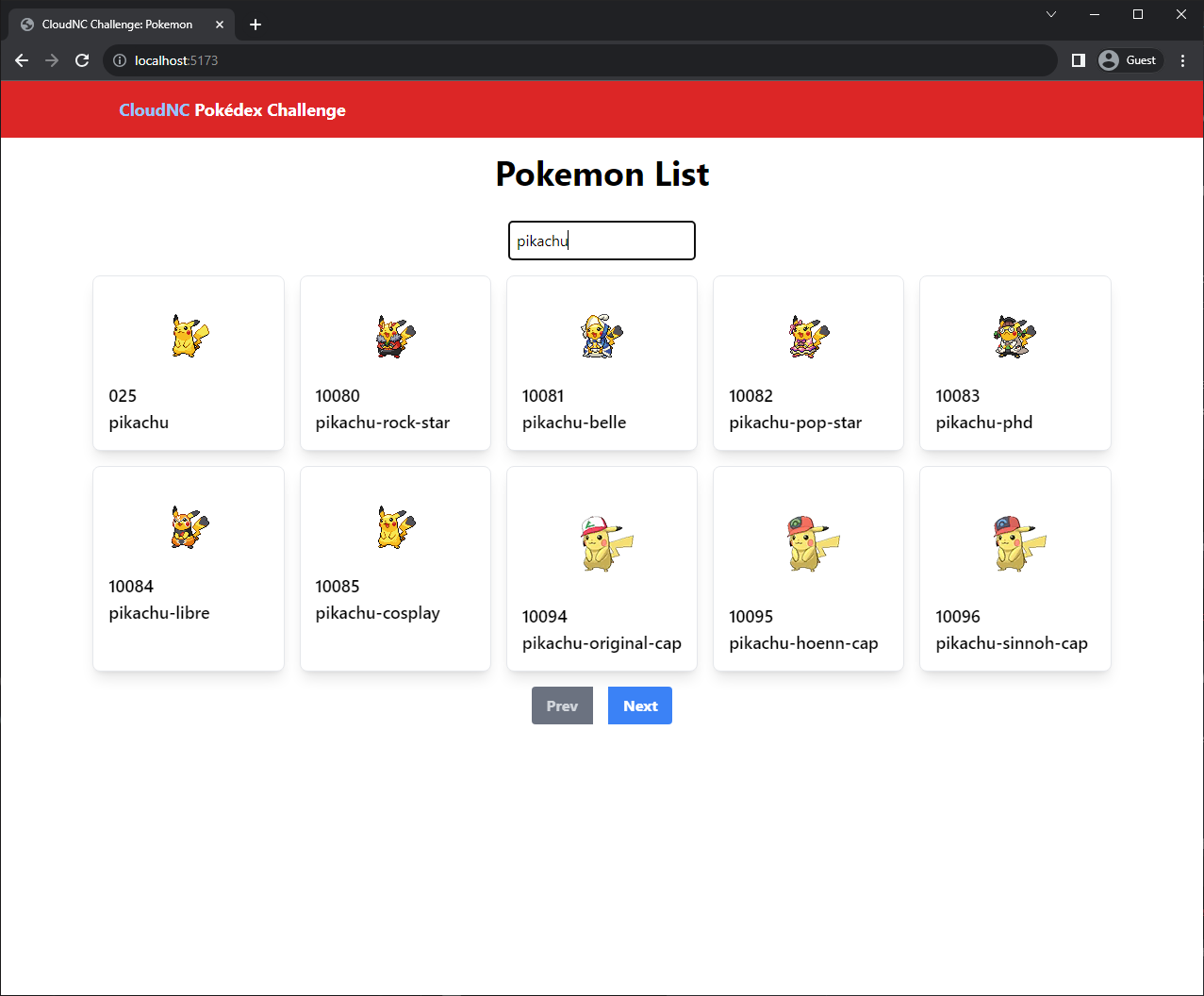Select the card name text pikachu-belle
Screen dimensions: 1204x996
point(574,423)
